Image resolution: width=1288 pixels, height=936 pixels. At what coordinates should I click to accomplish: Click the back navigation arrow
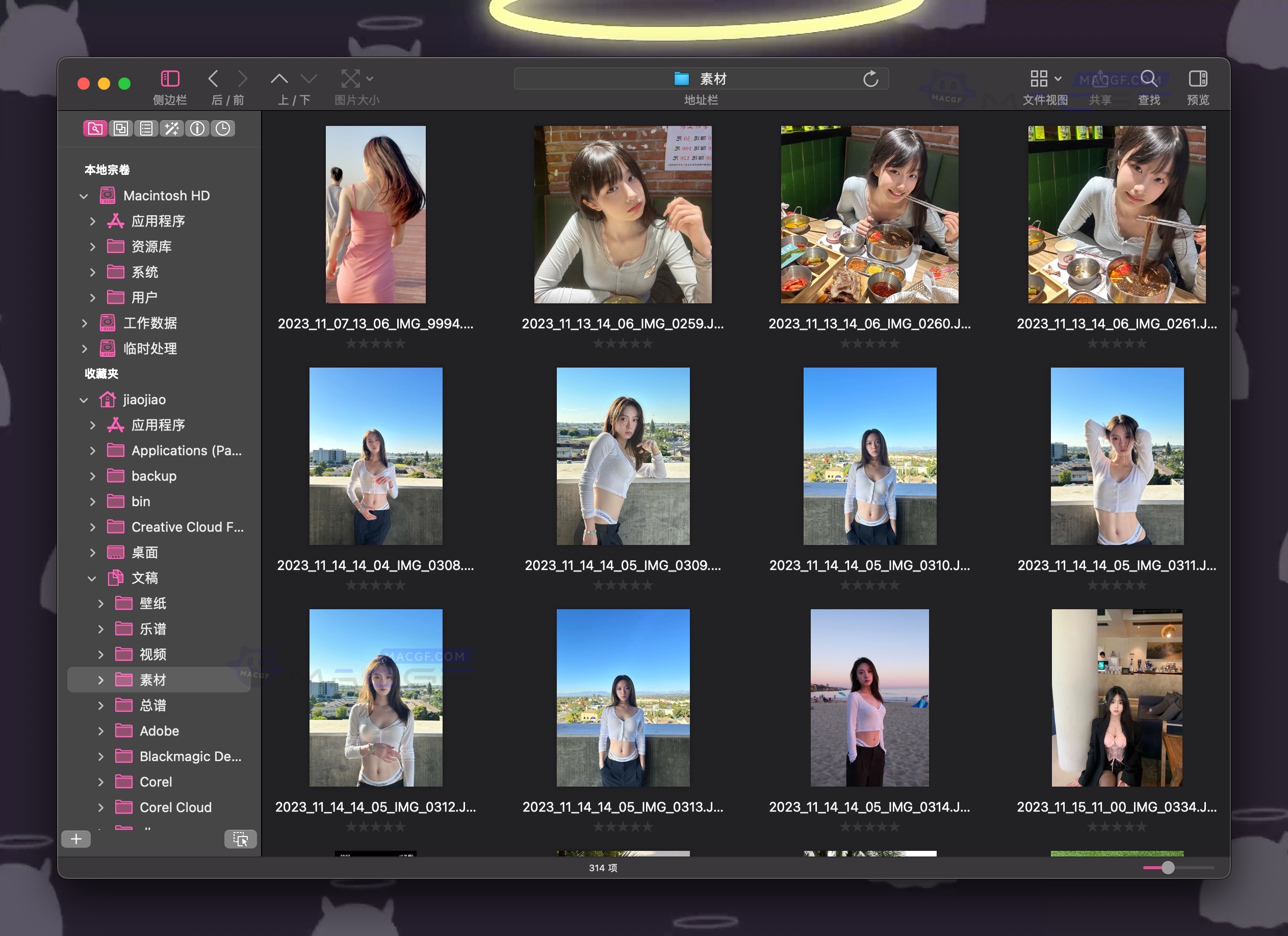coord(214,79)
